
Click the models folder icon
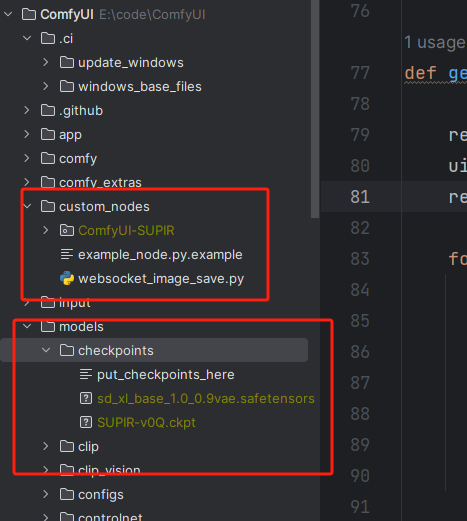pos(48,326)
